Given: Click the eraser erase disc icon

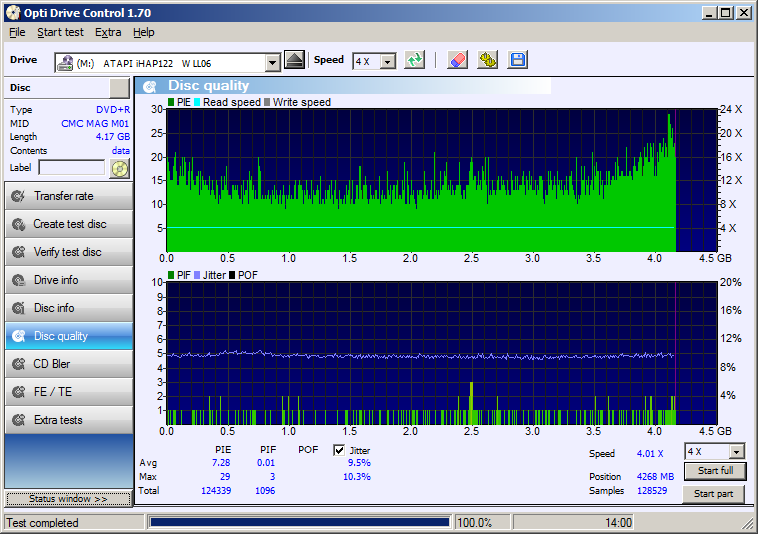Looking at the screenshot, I should 457,60.
